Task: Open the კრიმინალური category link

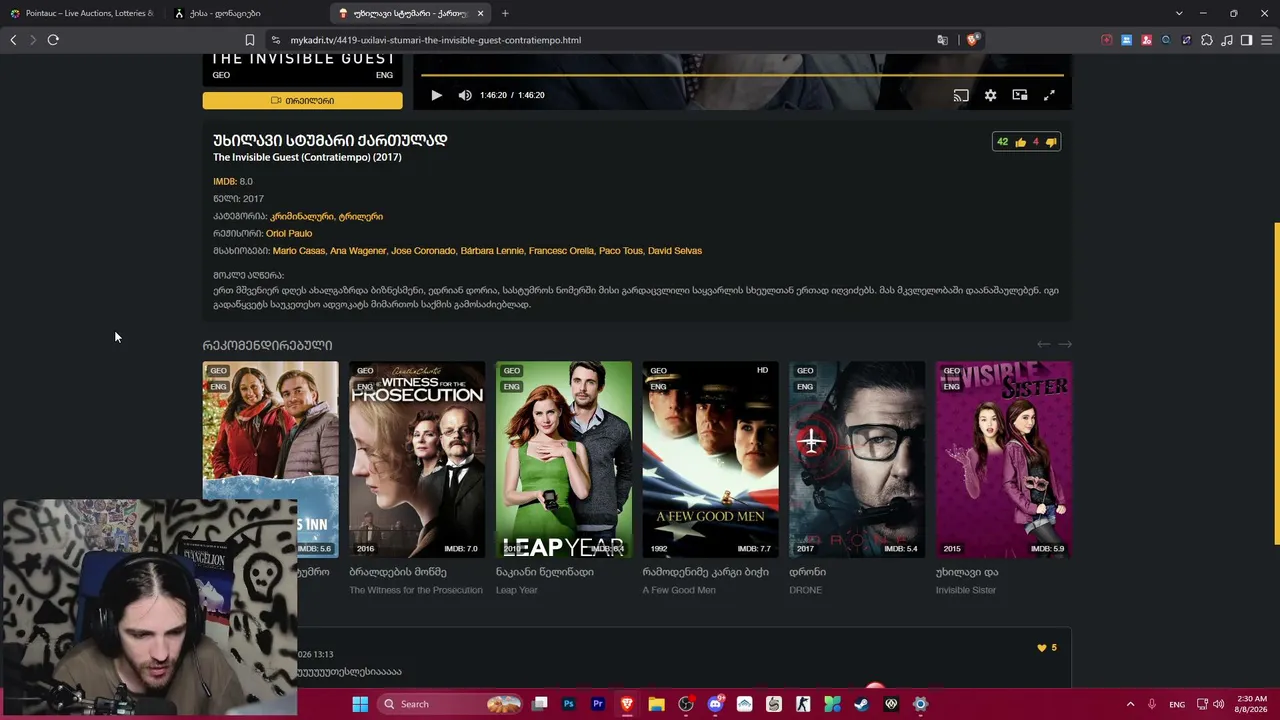Action: tap(302, 216)
